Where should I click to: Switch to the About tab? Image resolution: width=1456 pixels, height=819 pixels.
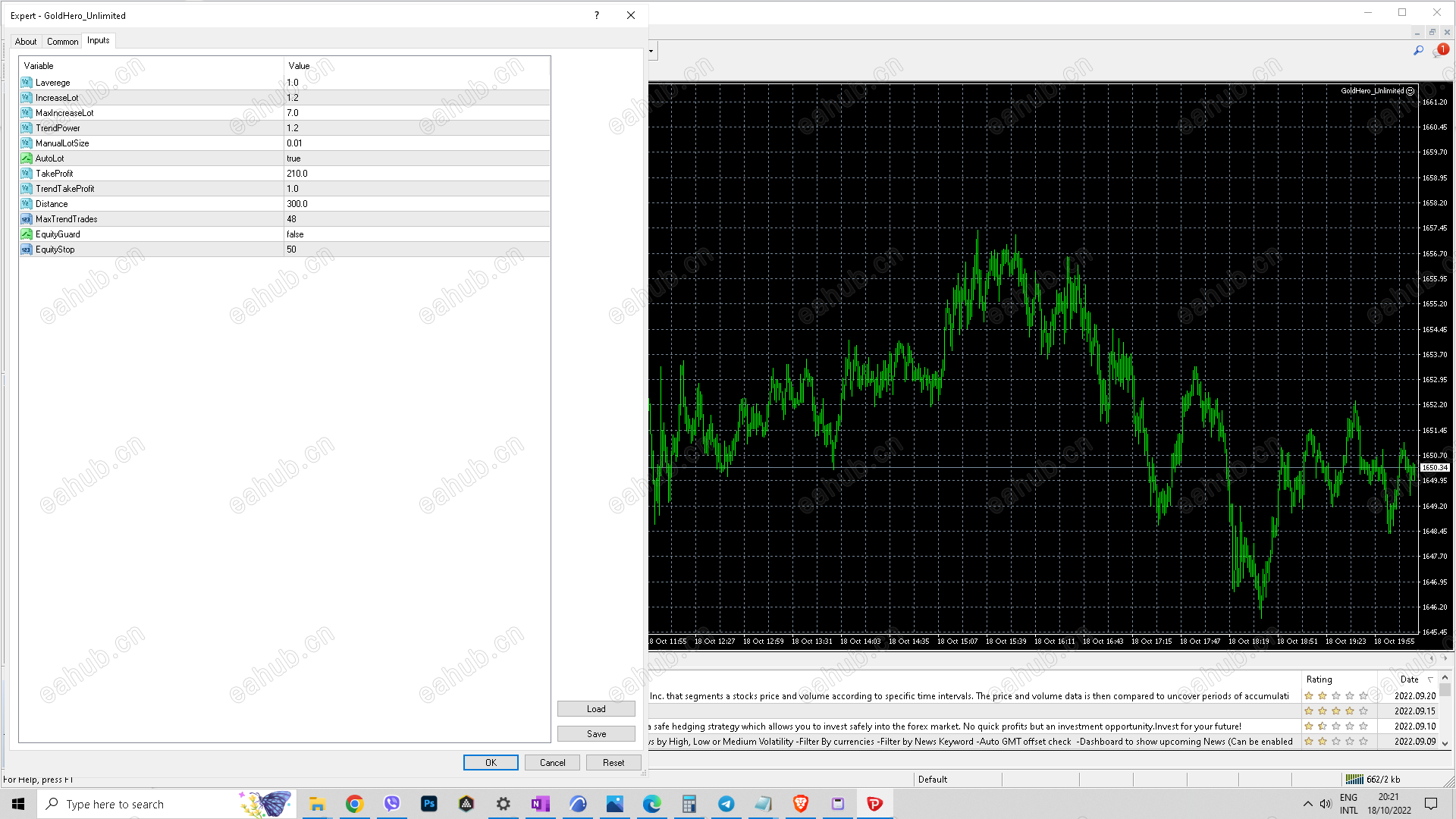(26, 42)
